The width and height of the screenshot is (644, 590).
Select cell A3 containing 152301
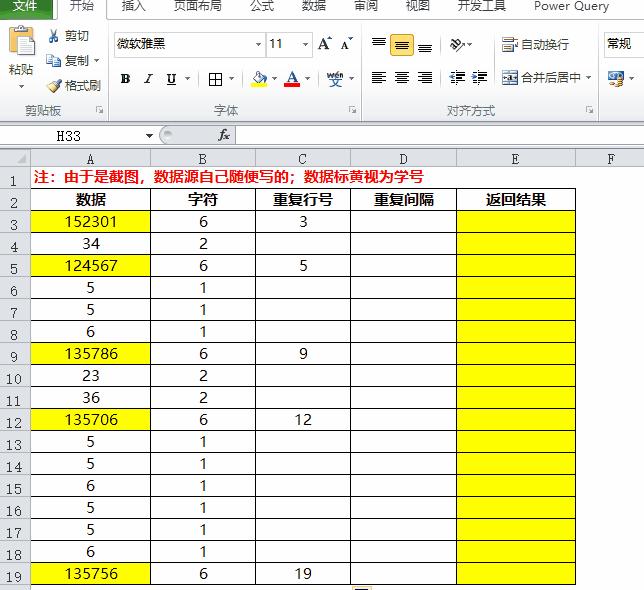click(x=91, y=222)
